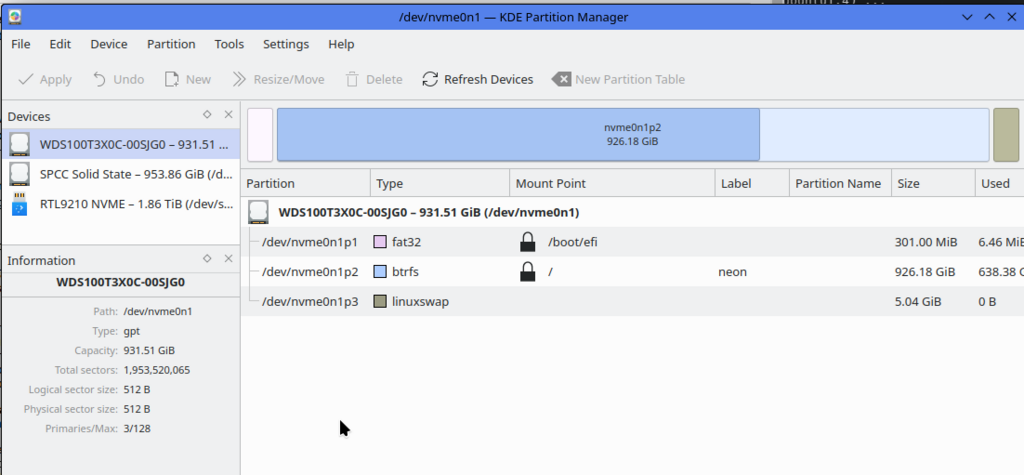Click the Path value /dev/nvme0n1

pyautogui.click(x=157, y=312)
